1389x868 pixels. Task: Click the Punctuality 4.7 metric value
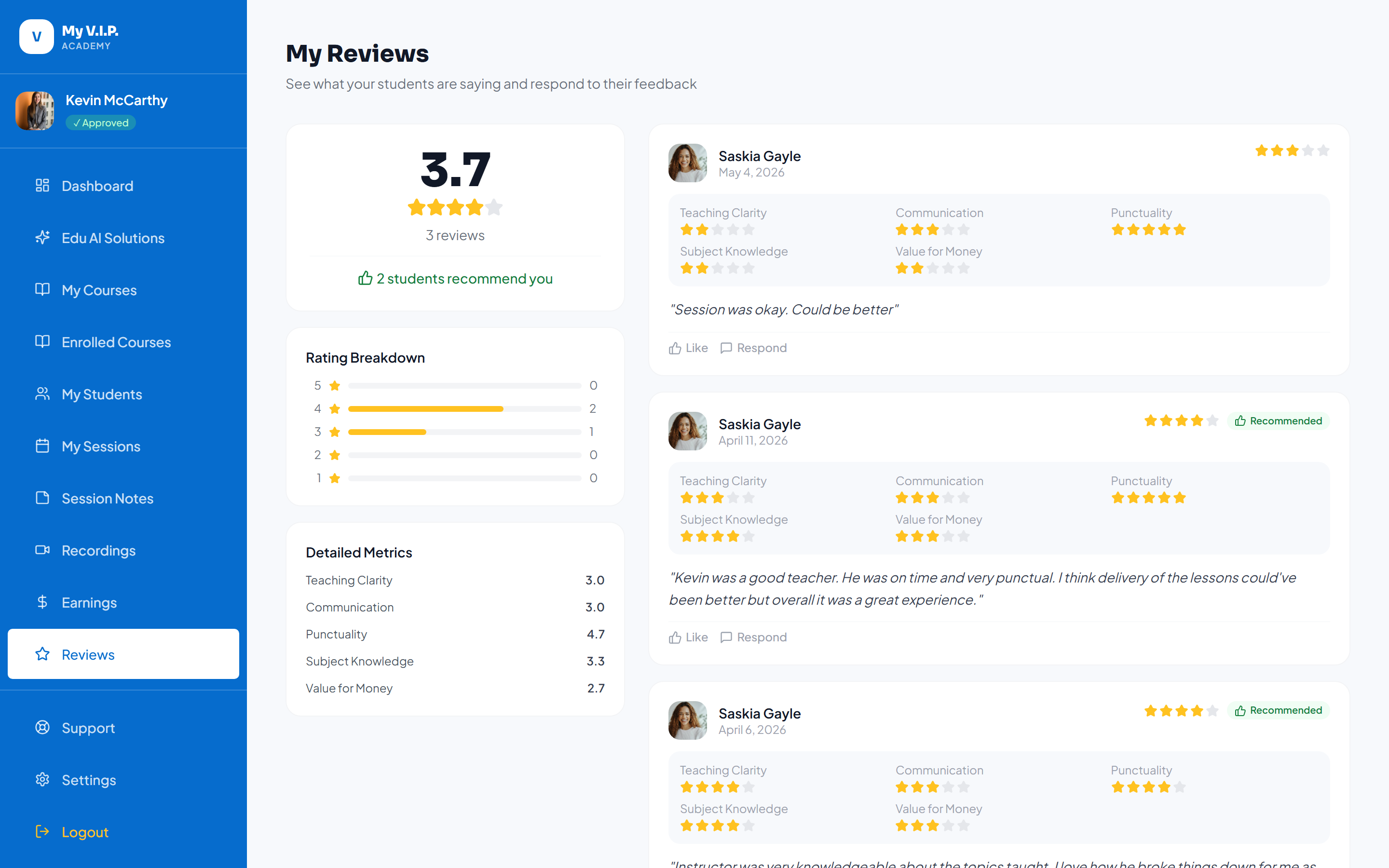pyautogui.click(x=596, y=634)
